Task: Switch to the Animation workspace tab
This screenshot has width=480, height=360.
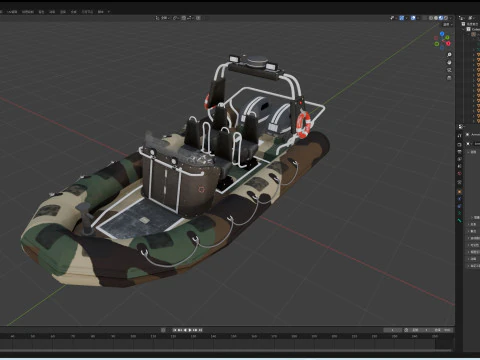Action: [x=52, y=12]
